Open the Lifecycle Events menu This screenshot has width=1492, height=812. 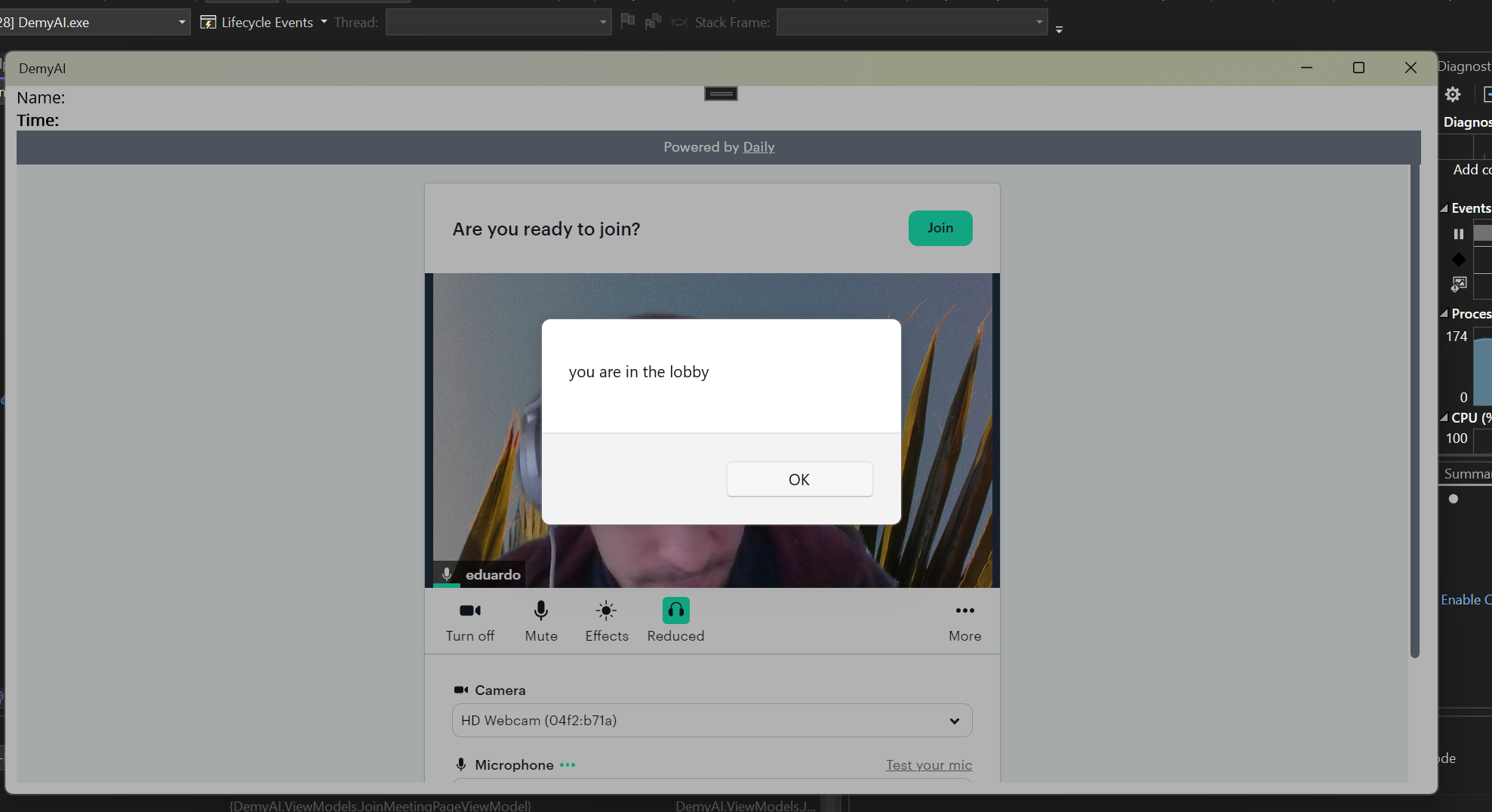click(263, 22)
